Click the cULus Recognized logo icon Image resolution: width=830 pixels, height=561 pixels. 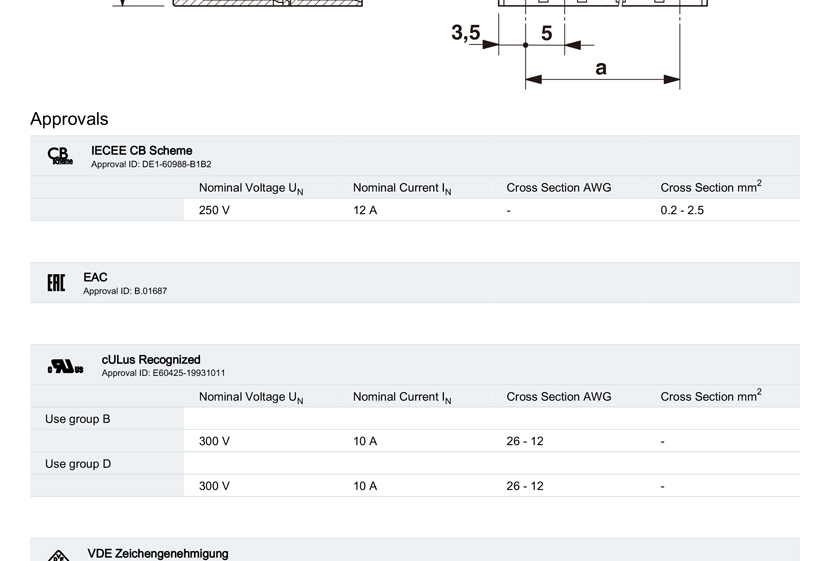click(x=66, y=366)
